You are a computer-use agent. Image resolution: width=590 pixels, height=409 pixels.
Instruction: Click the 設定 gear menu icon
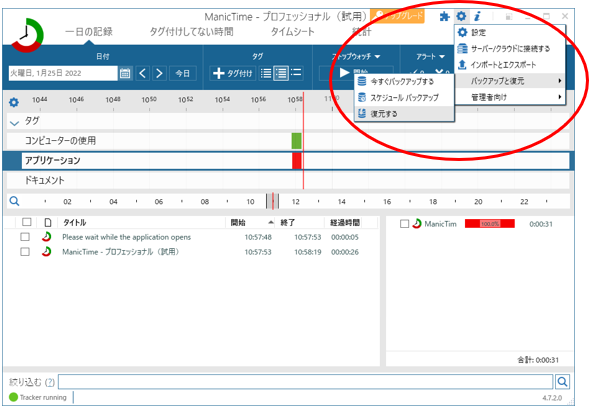[x=462, y=32]
